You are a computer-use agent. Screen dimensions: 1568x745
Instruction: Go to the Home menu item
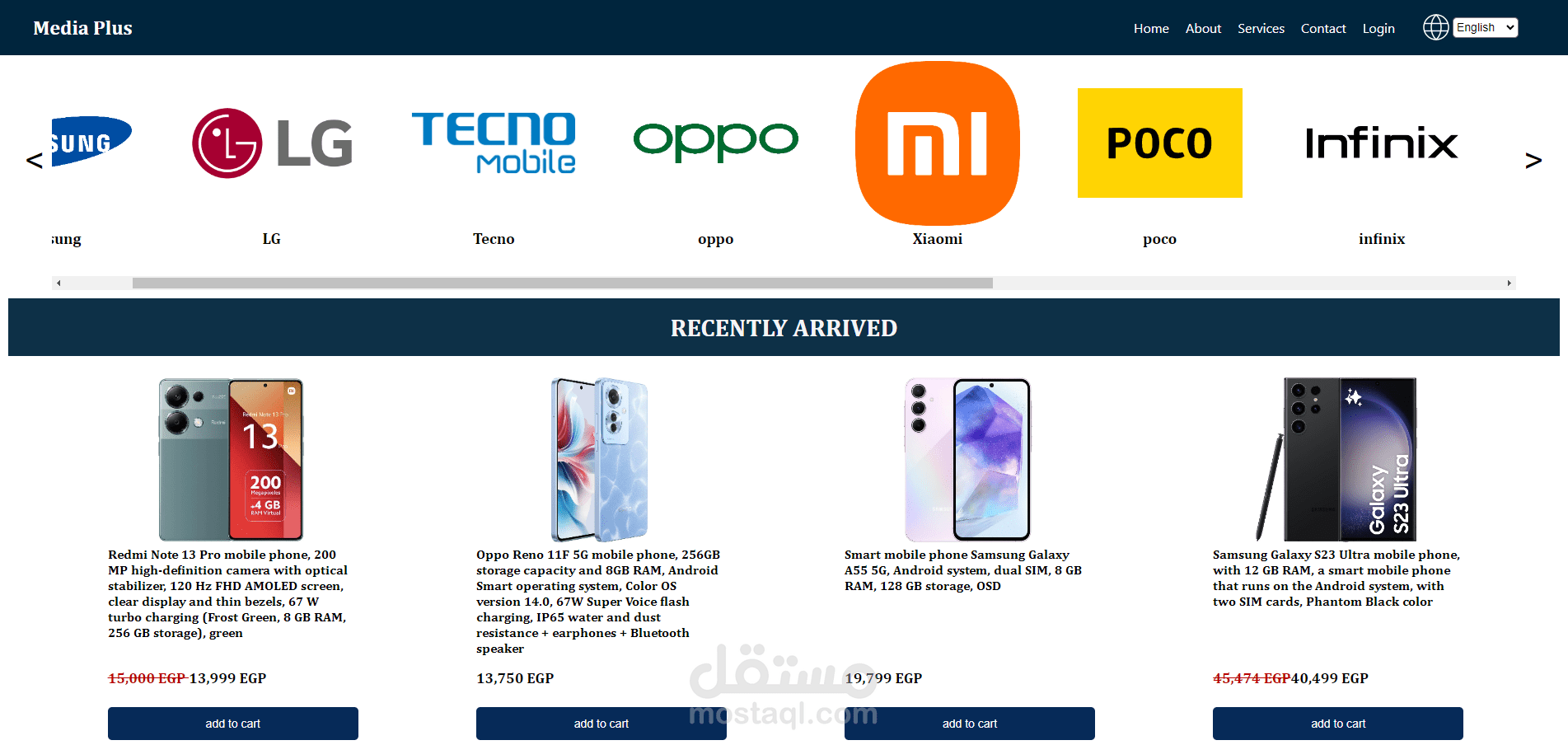click(1151, 28)
